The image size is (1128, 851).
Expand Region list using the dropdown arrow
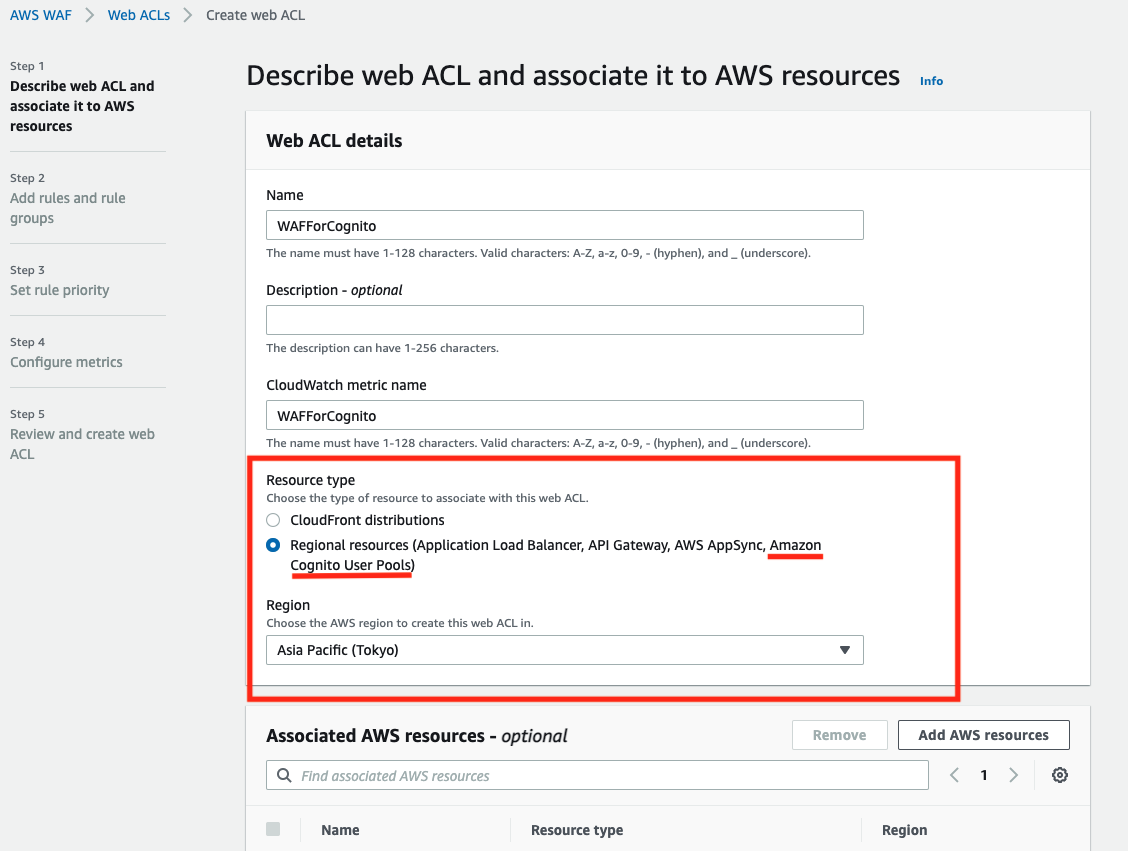[845, 650]
